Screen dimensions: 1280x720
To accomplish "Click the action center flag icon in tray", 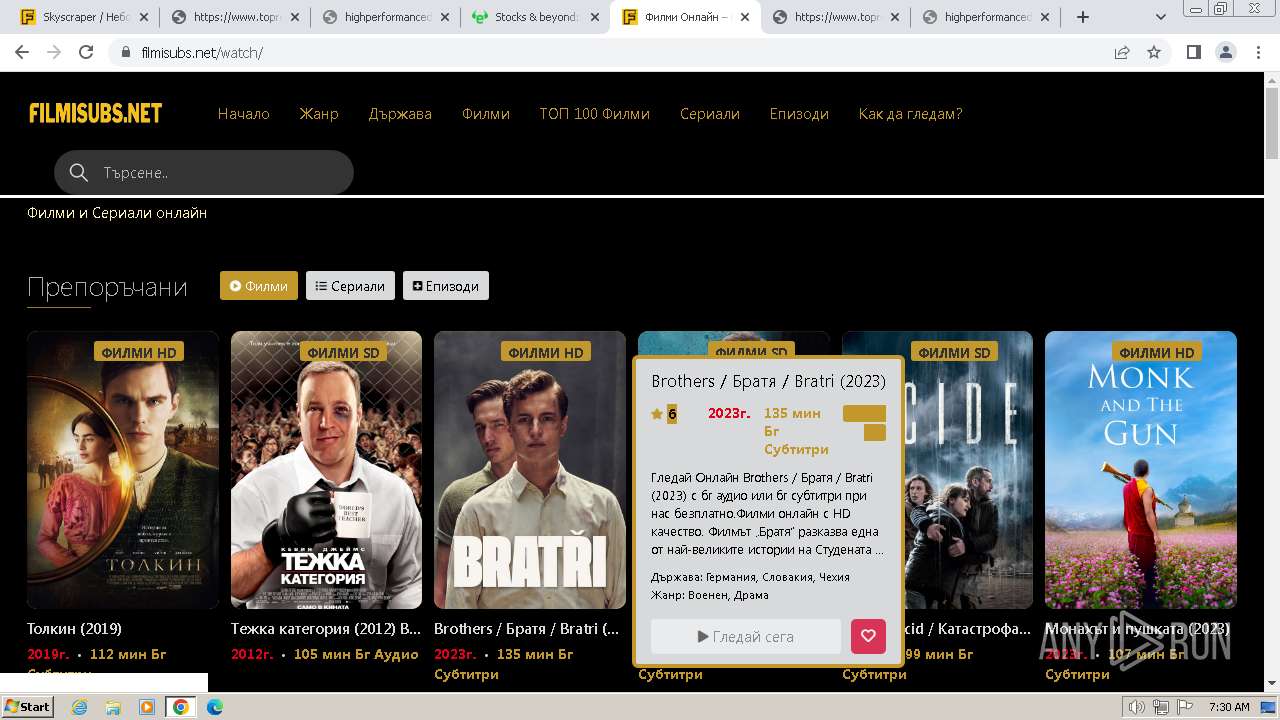I will point(1184,707).
